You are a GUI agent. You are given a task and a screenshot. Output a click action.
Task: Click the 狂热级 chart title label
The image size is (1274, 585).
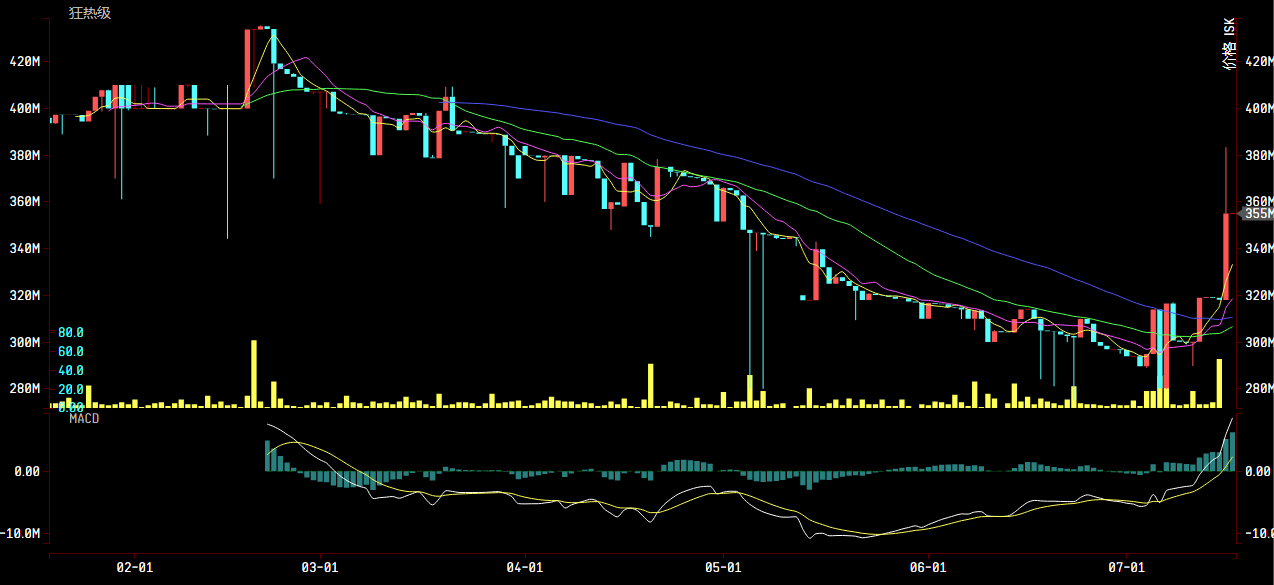pos(89,13)
